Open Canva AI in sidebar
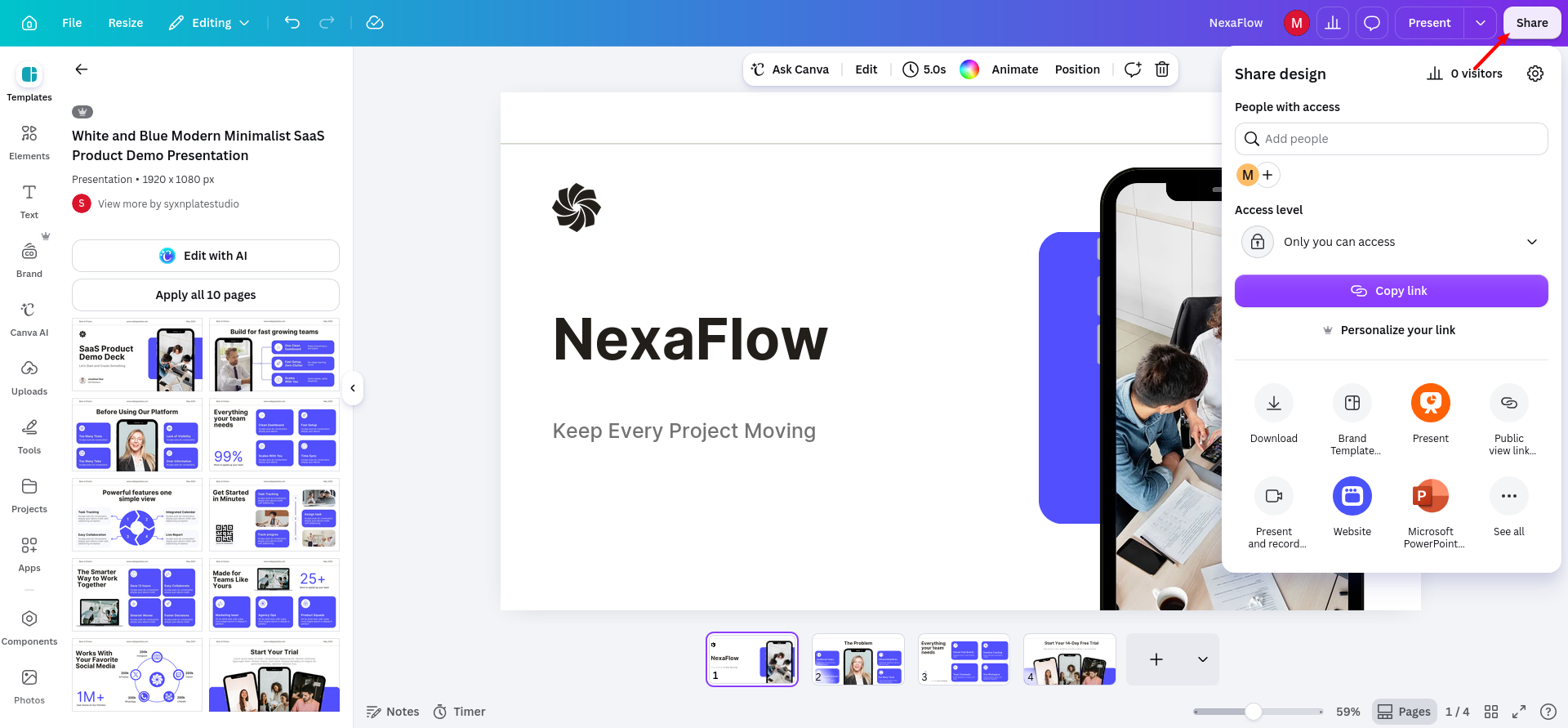The height and width of the screenshot is (728, 1568). tap(29, 319)
